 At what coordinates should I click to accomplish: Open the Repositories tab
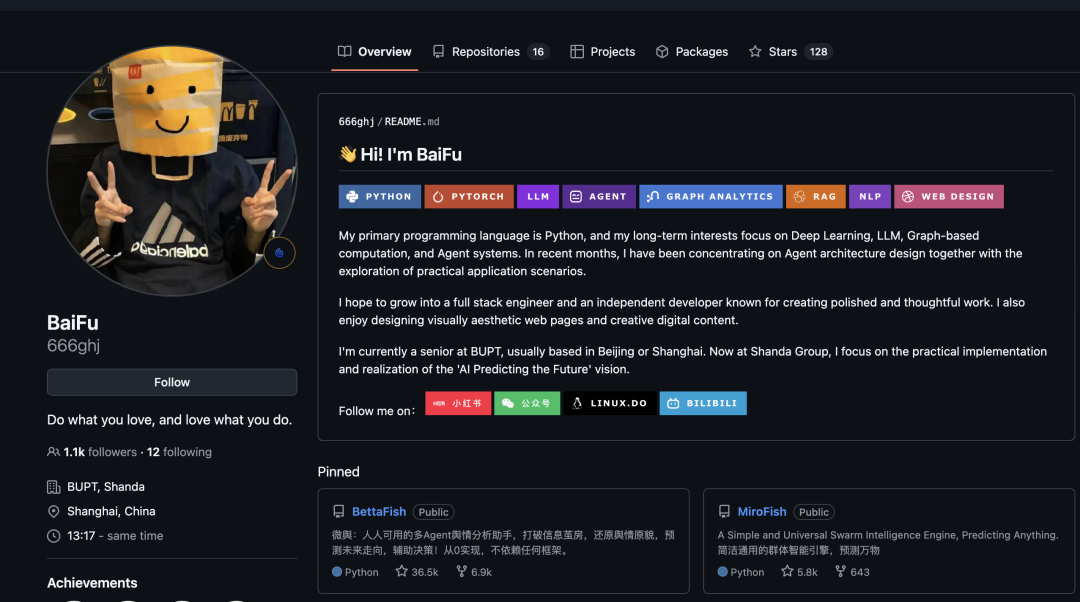[485, 52]
